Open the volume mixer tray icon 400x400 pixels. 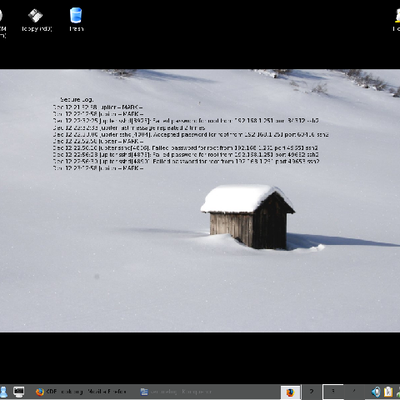pyautogui.click(x=376, y=392)
